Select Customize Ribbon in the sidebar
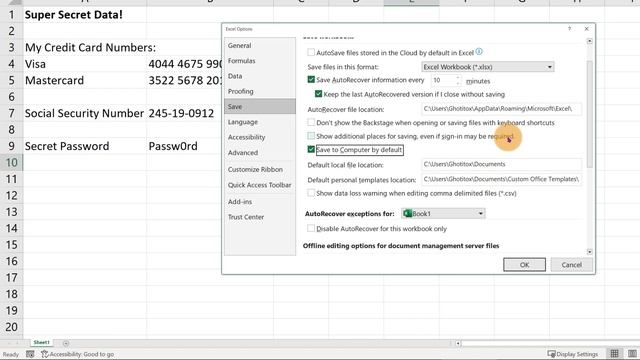Screen dimensions: 640x360 coord(255,169)
